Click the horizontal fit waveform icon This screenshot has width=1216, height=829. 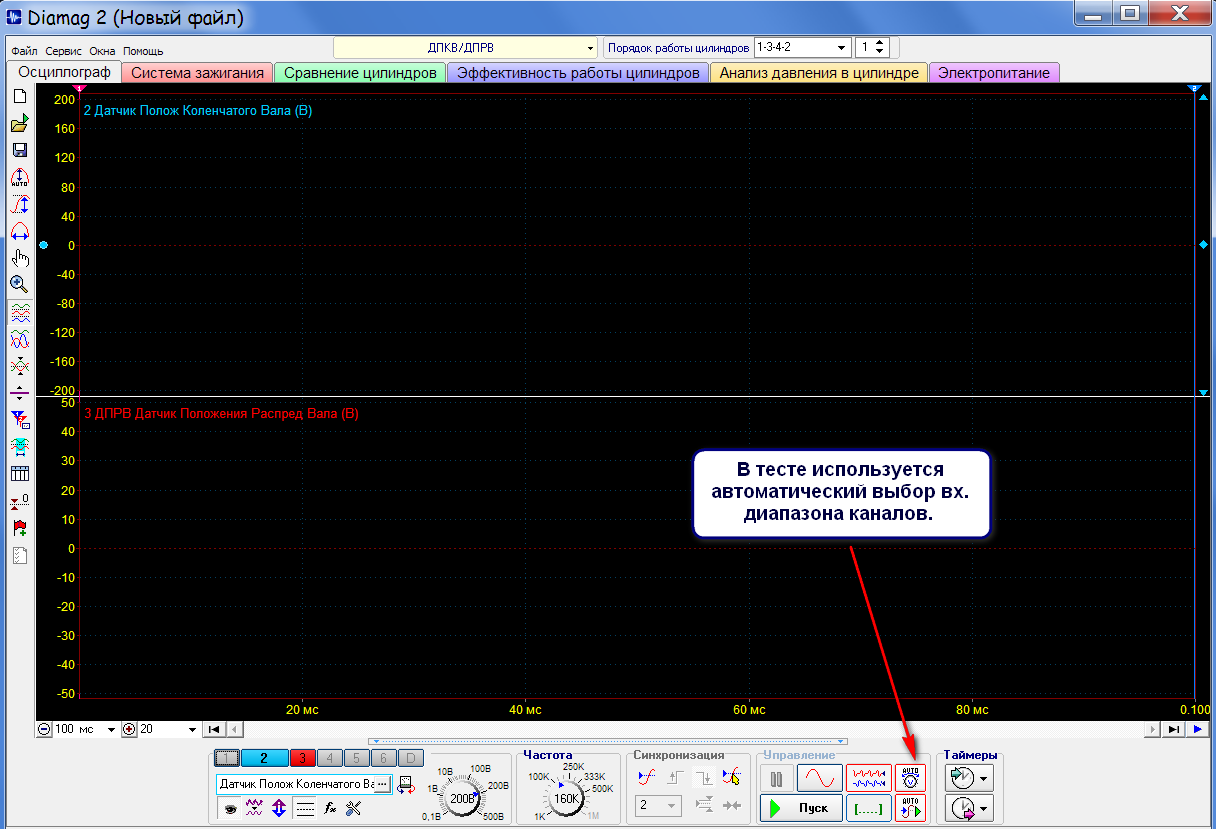point(19,231)
